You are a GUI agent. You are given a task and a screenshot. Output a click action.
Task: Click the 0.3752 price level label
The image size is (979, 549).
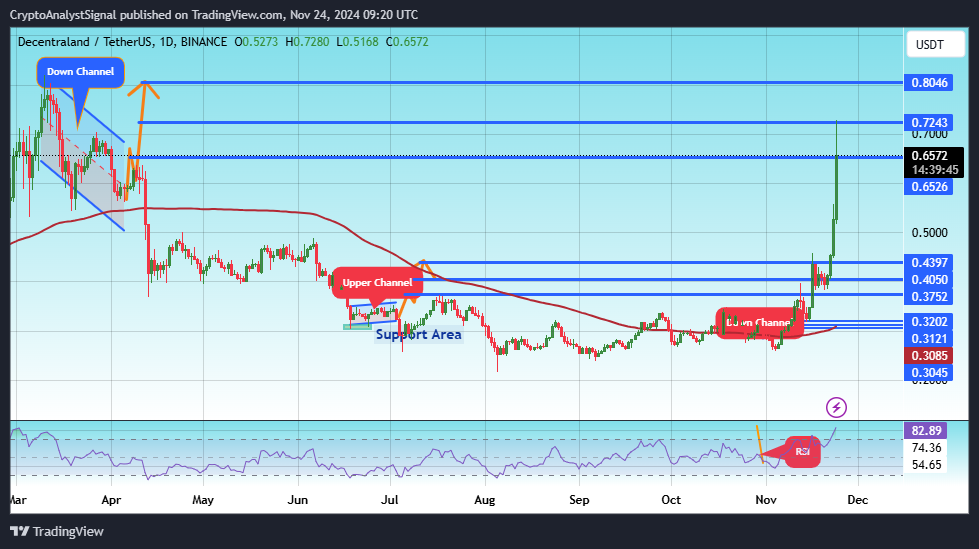coord(928,297)
